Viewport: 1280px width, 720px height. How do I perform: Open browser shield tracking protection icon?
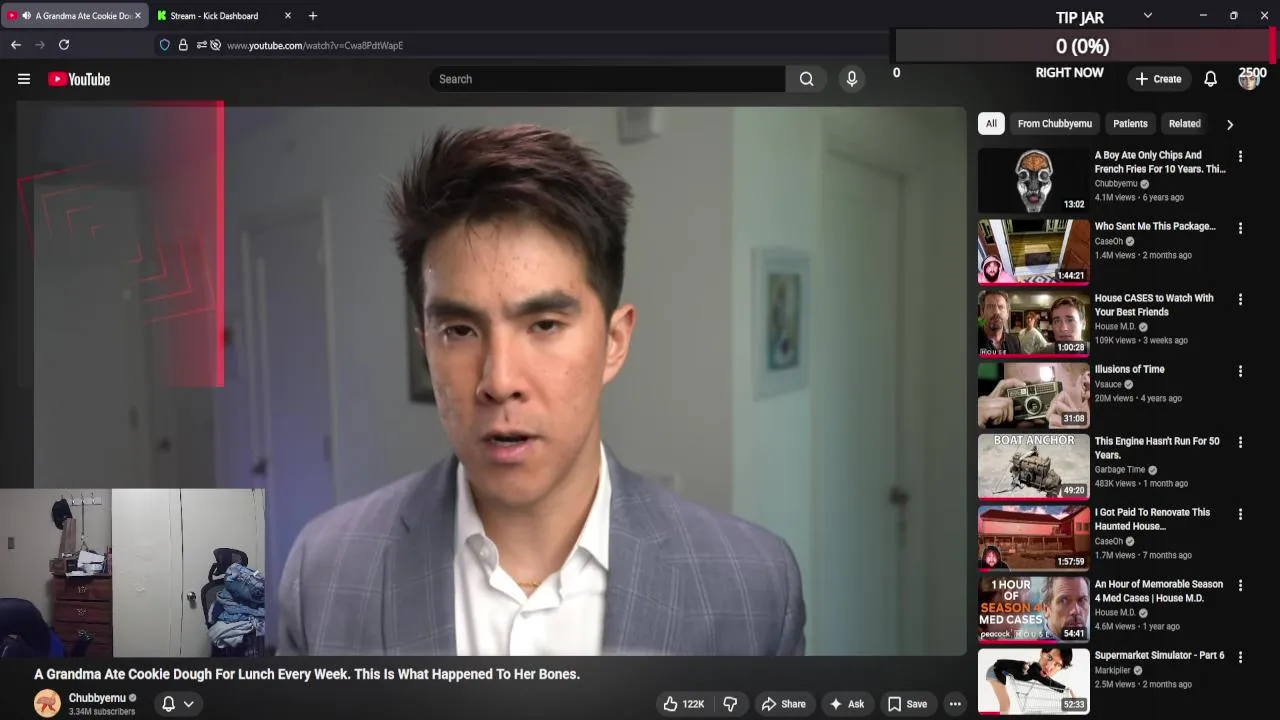(165, 45)
